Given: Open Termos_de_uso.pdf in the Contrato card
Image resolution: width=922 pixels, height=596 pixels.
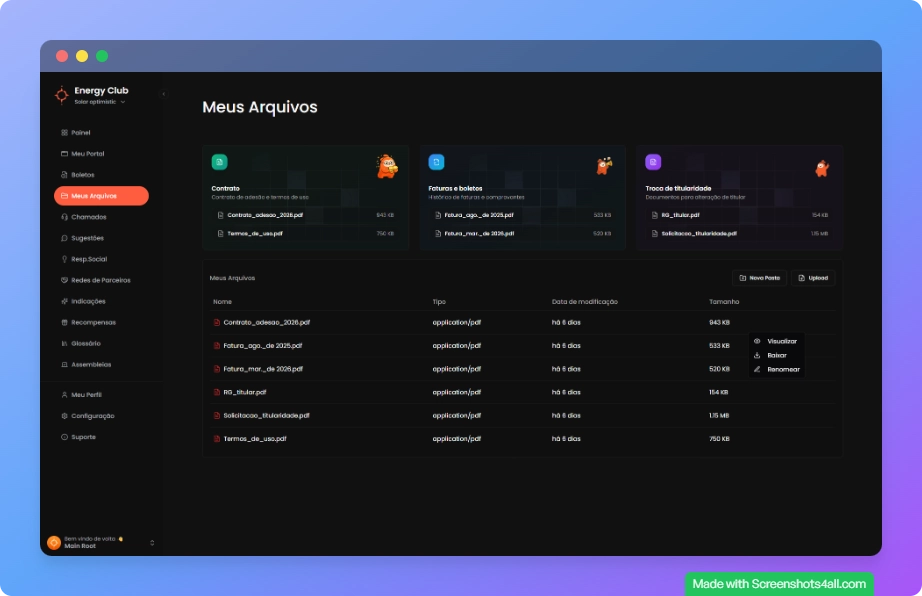Looking at the screenshot, I should pyautogui.click(x=255, y=233).
